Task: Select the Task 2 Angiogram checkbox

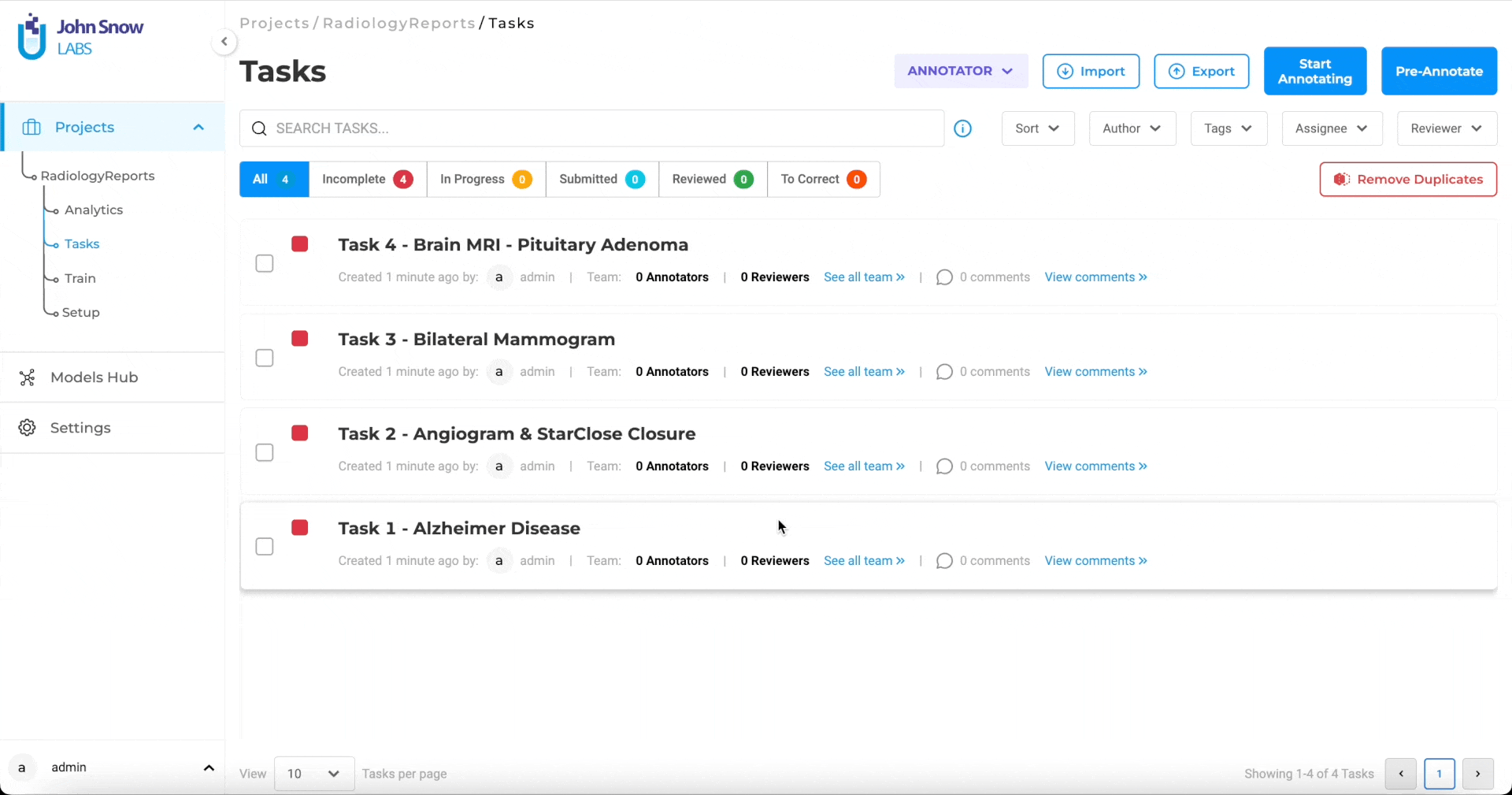Action: pyautogui.click(x=265, y=452)
